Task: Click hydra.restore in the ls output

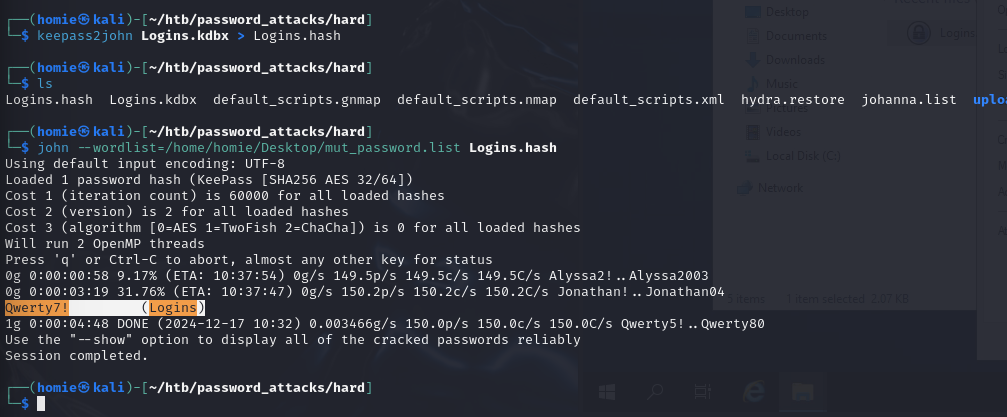Action: click(x=793, y=100)
